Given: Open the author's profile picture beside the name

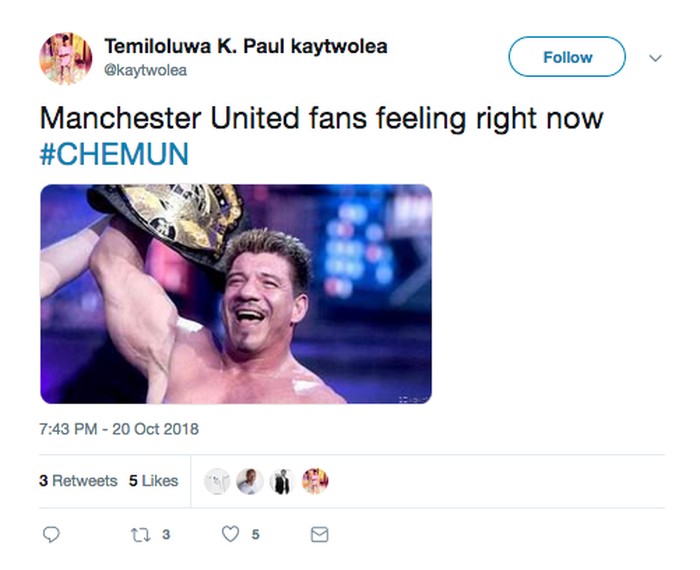Looking at the screenshot, I should click(66, 57).
